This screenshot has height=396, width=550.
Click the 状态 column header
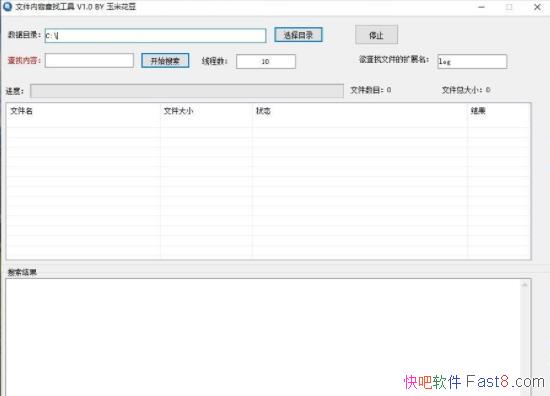point(360,111)
